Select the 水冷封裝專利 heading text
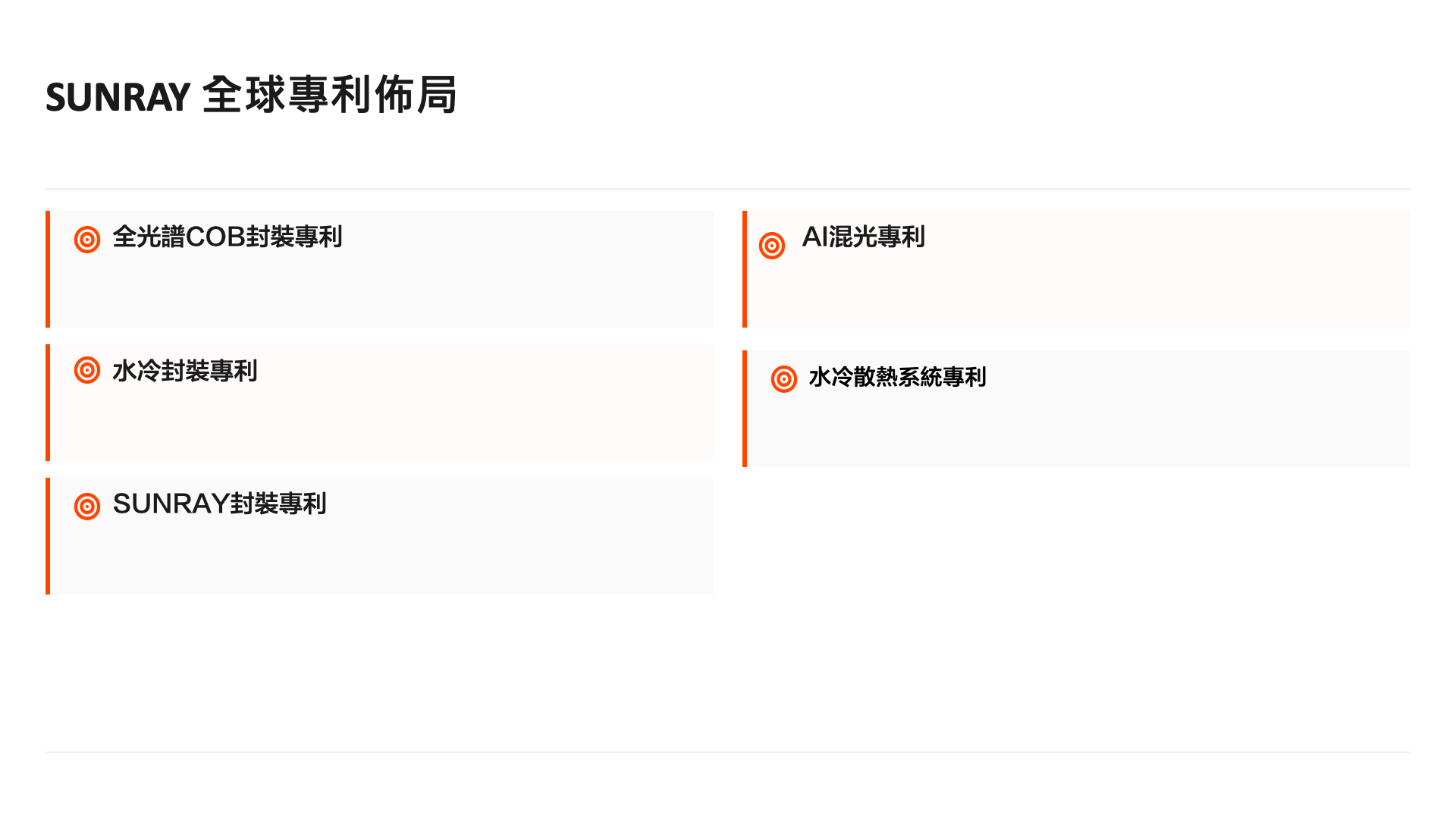Image resolution: width=1456 pixels, height=819 pixels. click(x=185, y=371)
